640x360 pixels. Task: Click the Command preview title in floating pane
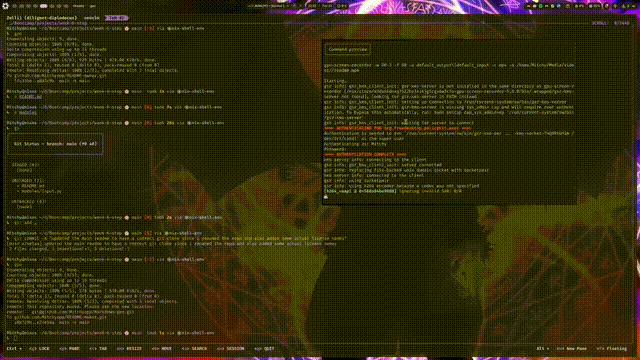click(x=348, y=49)
